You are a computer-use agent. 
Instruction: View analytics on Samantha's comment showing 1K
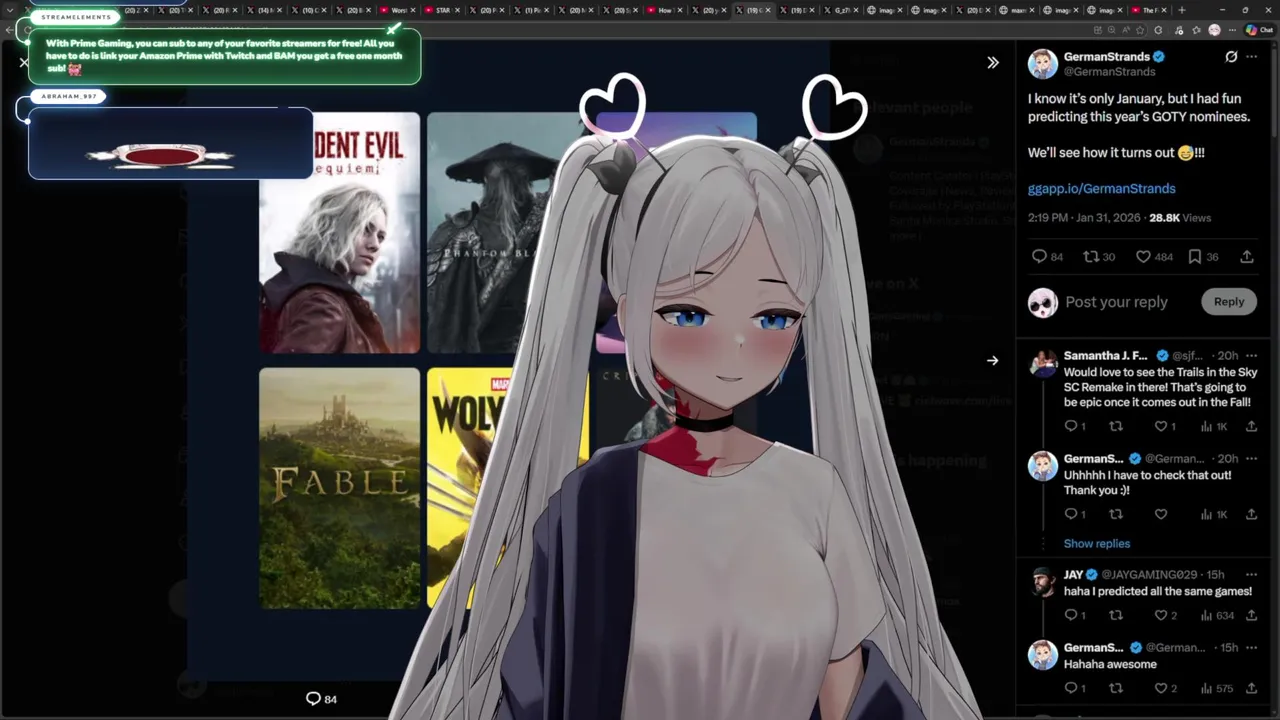click(1213, 426)
